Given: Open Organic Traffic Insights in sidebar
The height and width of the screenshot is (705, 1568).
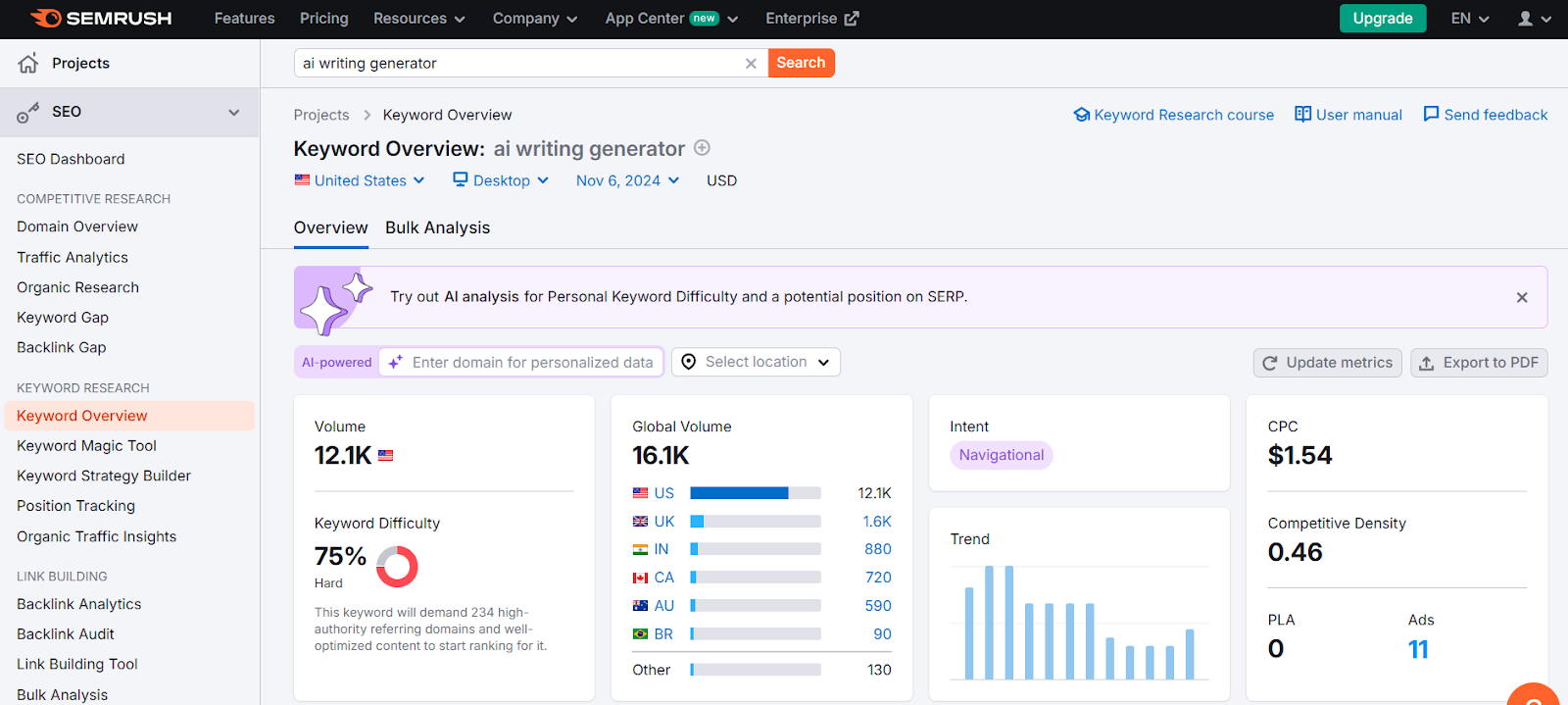Looking at the screenshot, I should [97, 536].
